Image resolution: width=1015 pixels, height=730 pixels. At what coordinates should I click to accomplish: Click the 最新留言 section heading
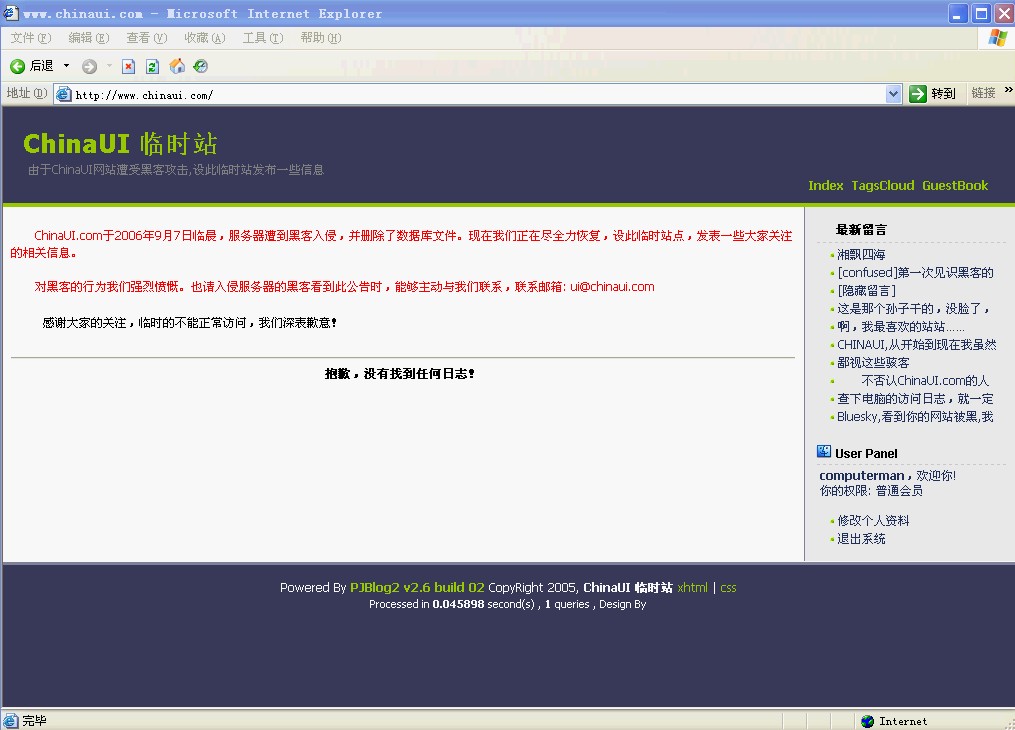tap(861, 230)
